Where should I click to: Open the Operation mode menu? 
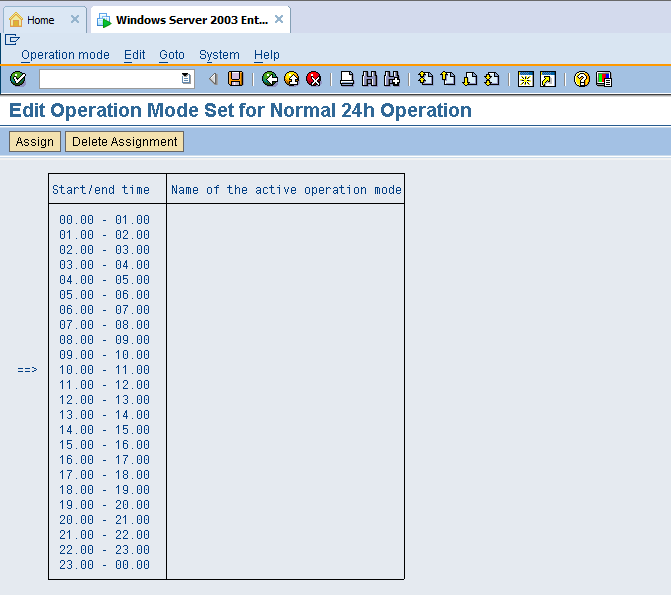click(x=65, y=55)
